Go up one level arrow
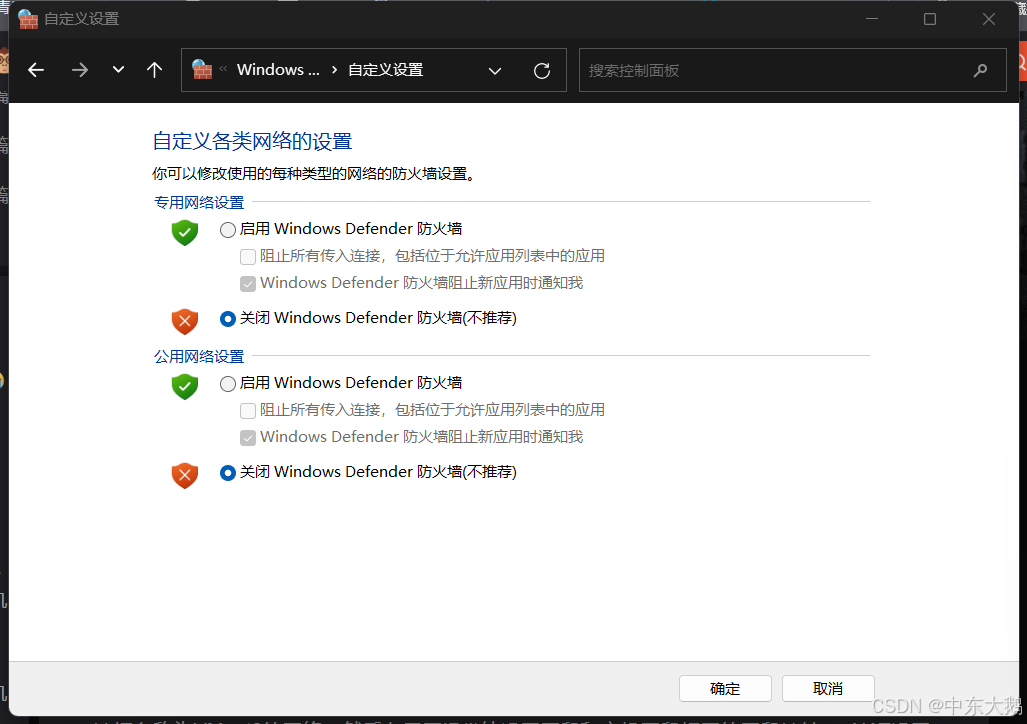The height and width of the screenshot is (724, 1027). pyautogui.click(x=155, y=69)
